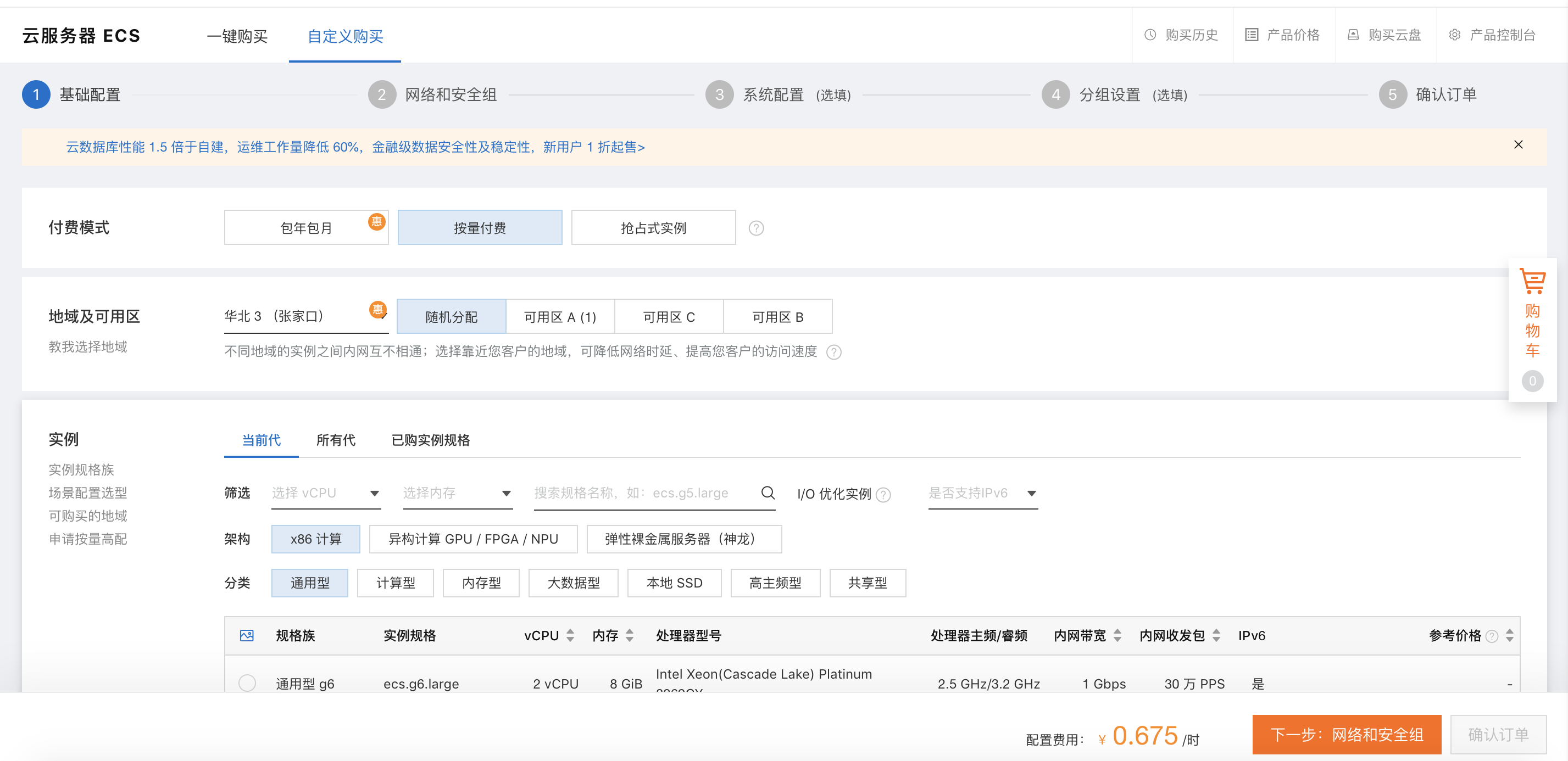This screenshot has height=761, width=1568.
Task: Click image icon in table header
Action: [x=247, y=636]
